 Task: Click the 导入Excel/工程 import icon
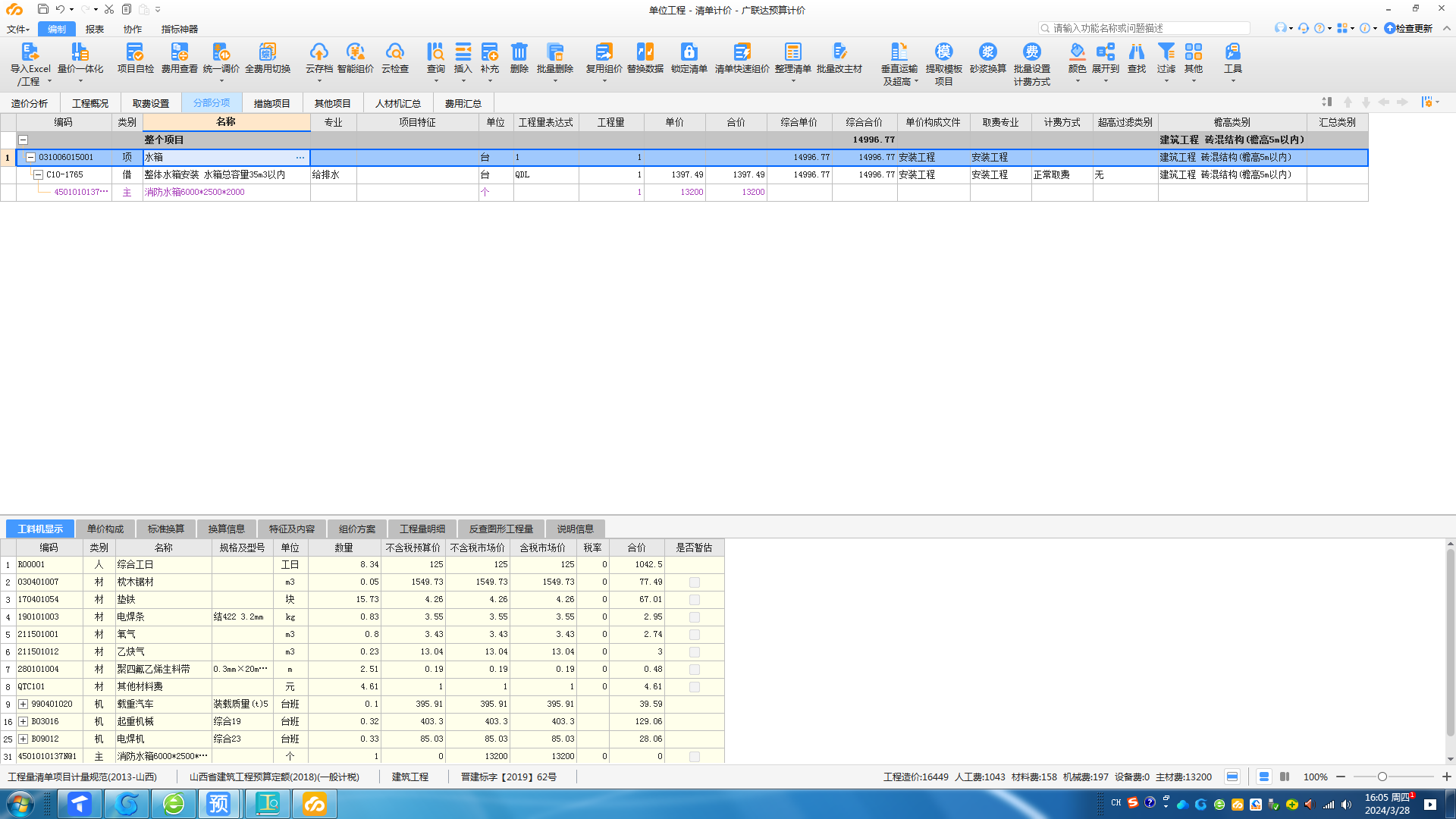coord(30,52)
